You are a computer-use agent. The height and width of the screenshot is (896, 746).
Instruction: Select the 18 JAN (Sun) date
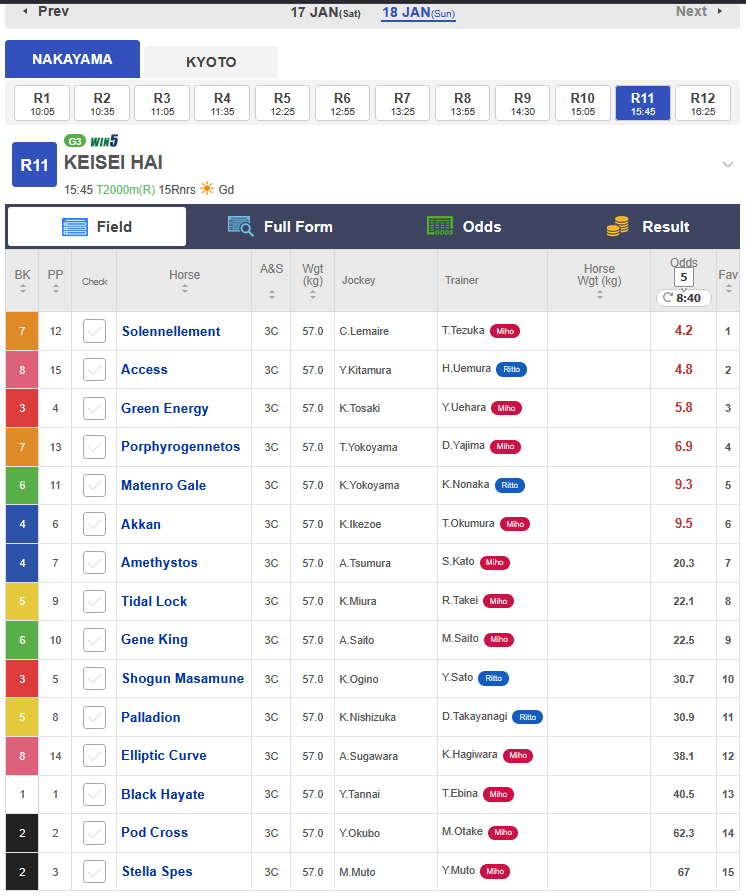click(x=419, y=13)
